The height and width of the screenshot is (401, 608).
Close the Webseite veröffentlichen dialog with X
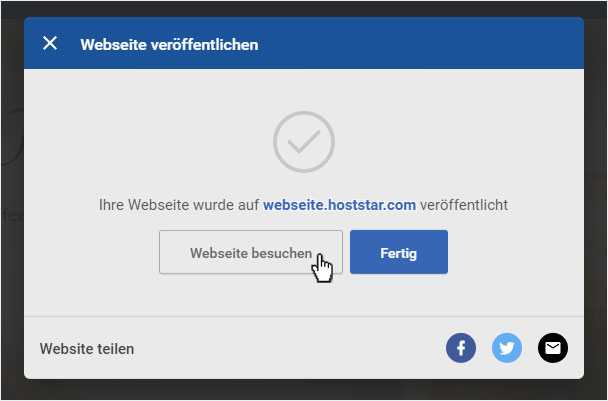point(50,43)
